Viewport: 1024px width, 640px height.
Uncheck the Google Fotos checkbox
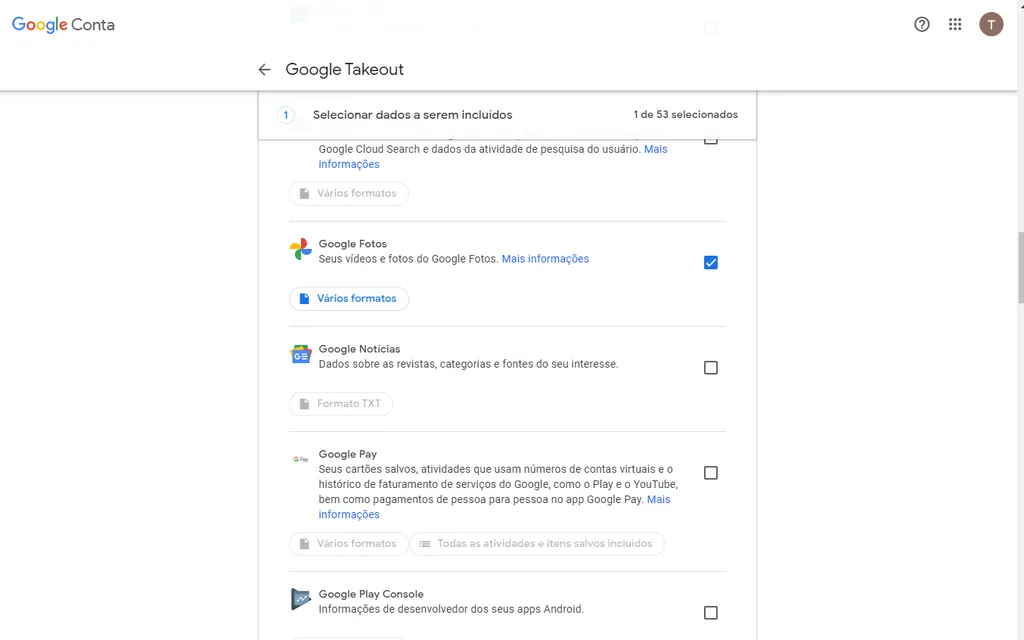click(x=711, y=263)
